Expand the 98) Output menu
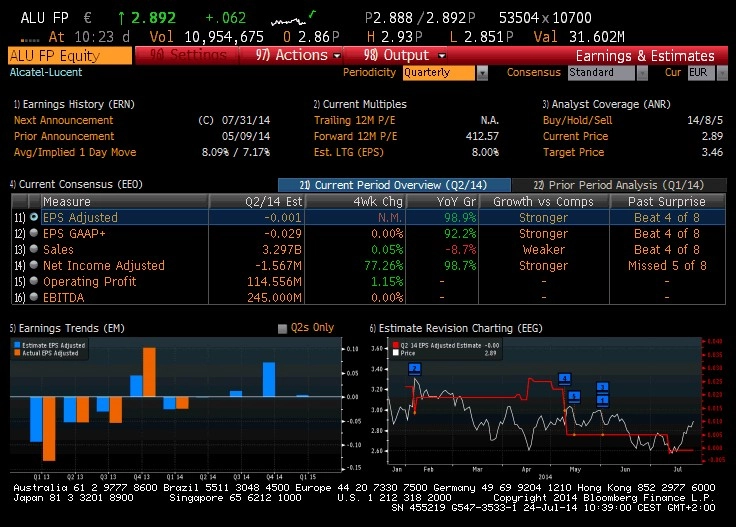 click(404, 55)
